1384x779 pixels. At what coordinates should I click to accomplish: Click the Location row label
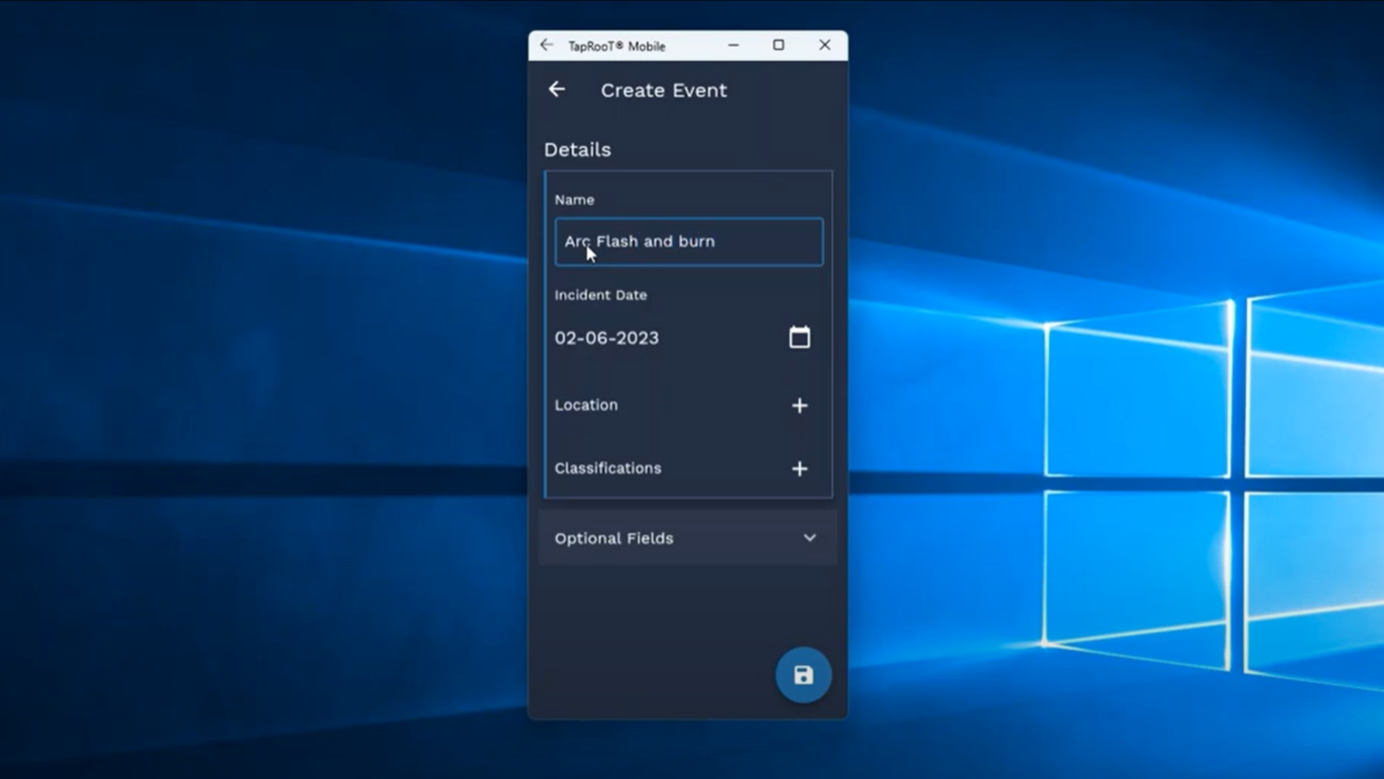tap(586, 405)
